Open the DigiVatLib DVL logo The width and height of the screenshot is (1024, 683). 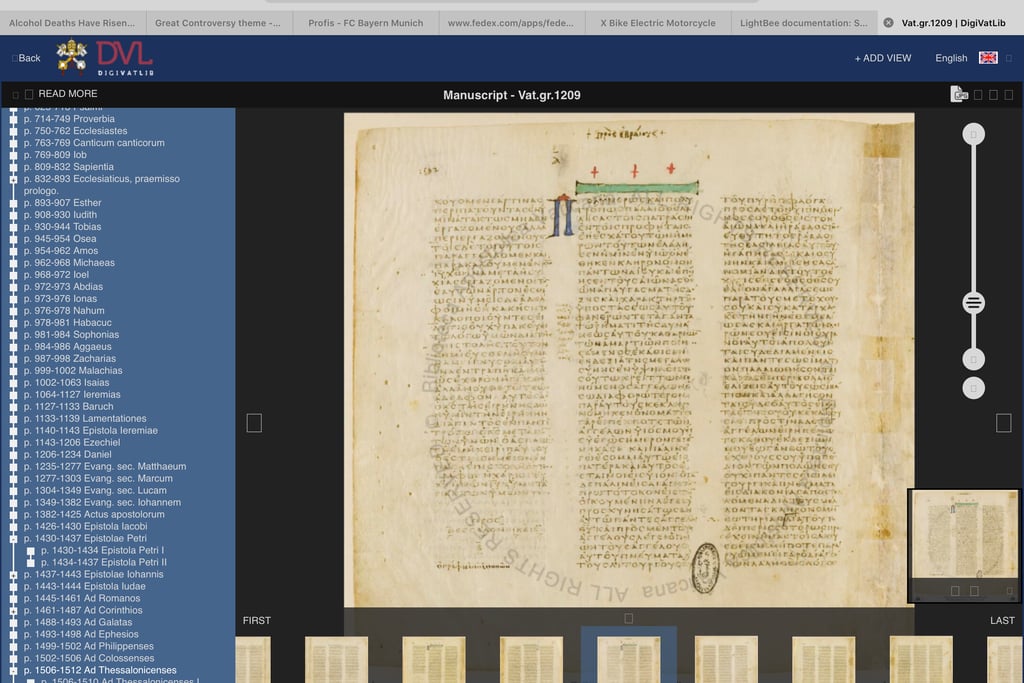[x=125, y=58]
